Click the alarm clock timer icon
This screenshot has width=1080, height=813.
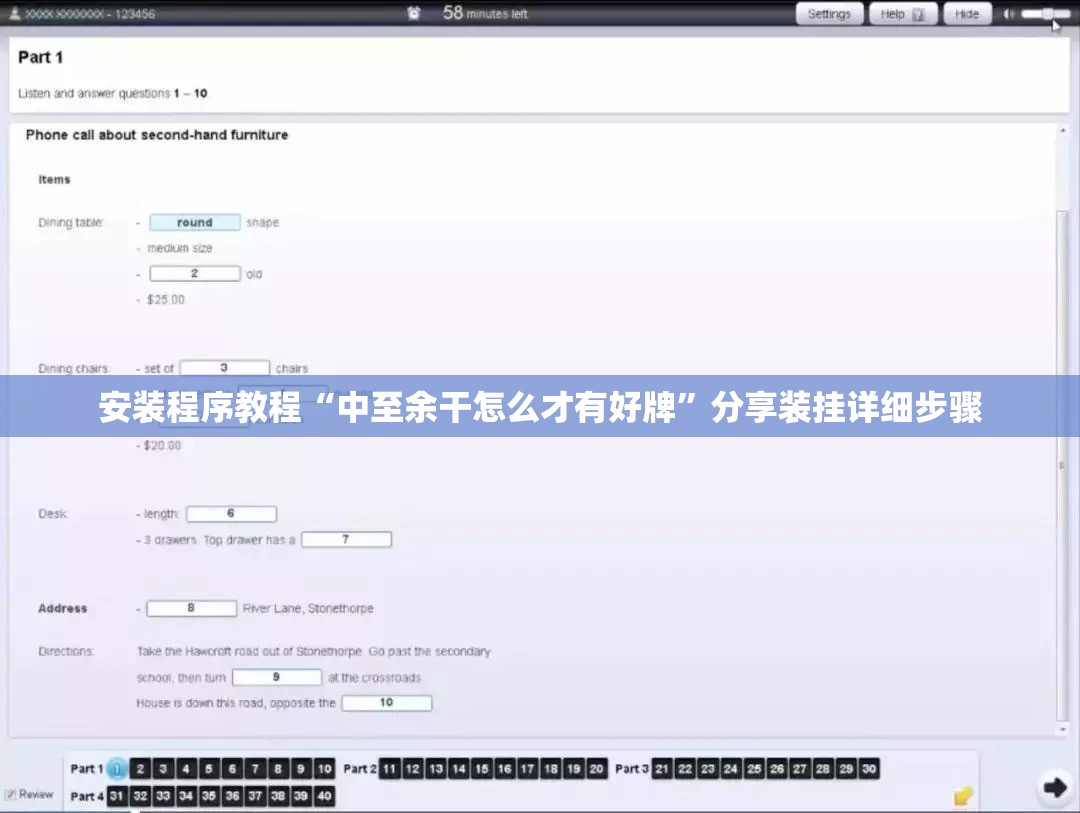click(x=414, y=13)
